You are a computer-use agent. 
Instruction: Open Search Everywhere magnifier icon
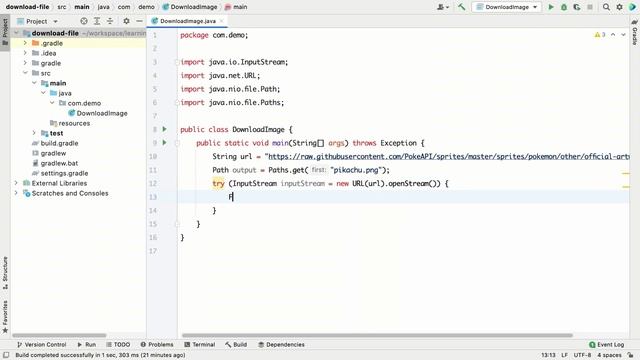pos(607,7)
